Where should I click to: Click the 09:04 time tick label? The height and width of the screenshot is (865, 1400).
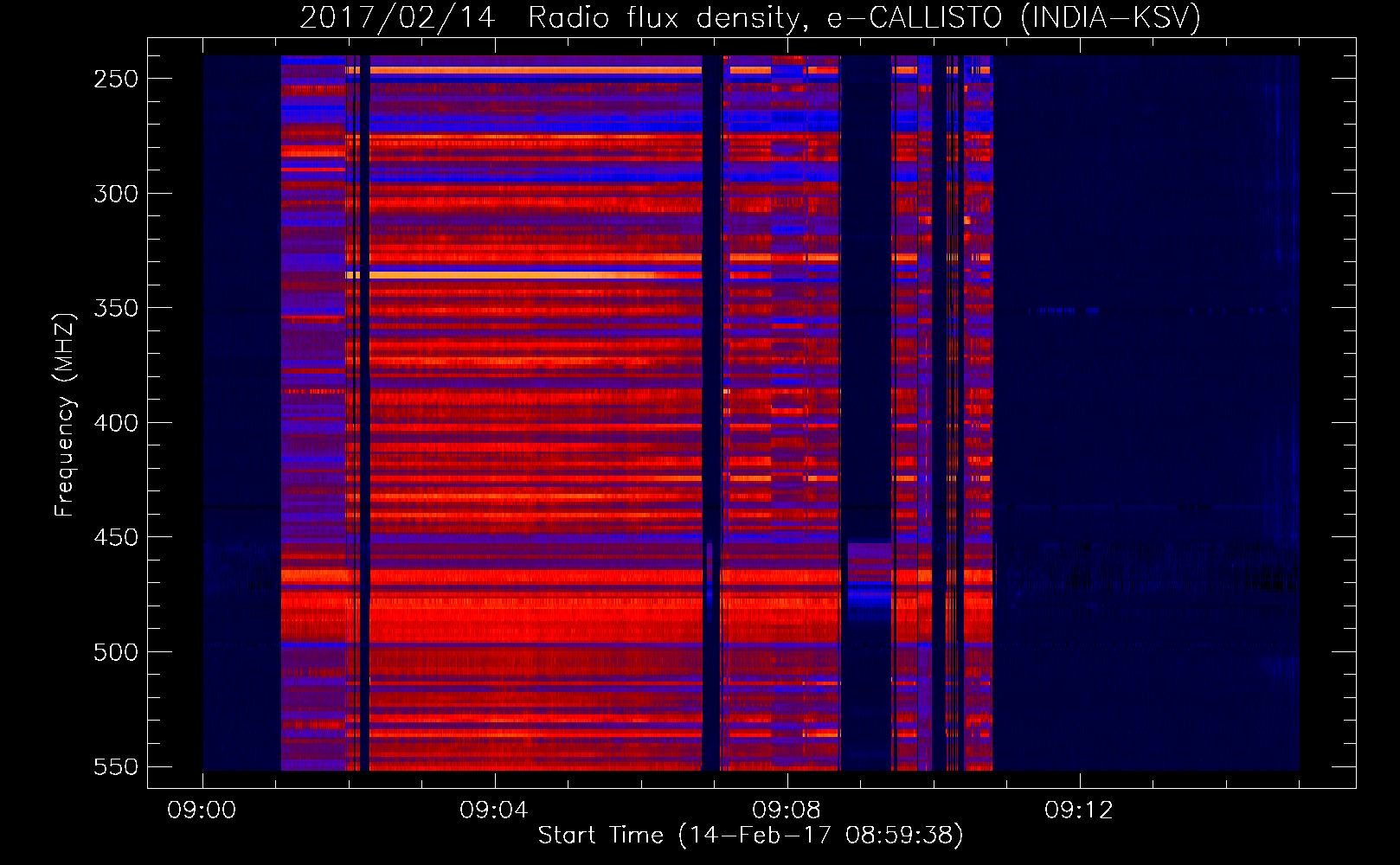pos(494,811)
